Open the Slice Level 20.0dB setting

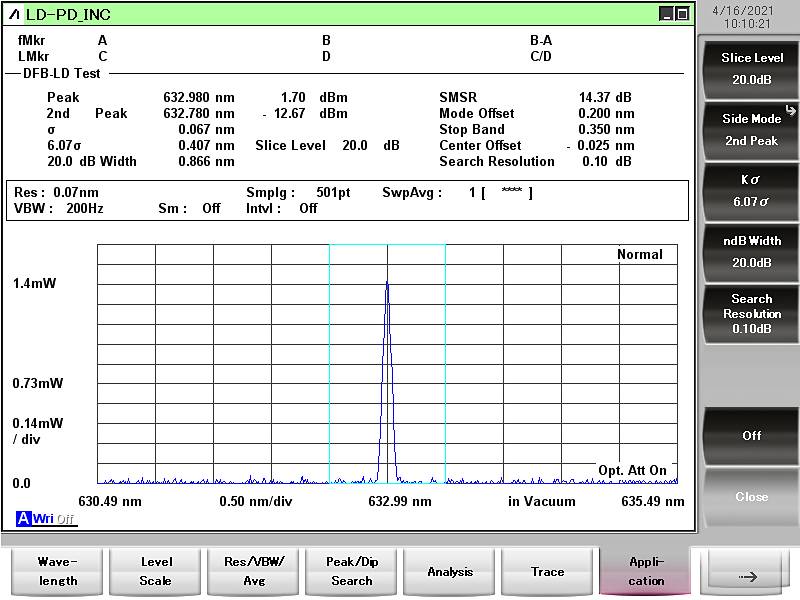[751, 68]
